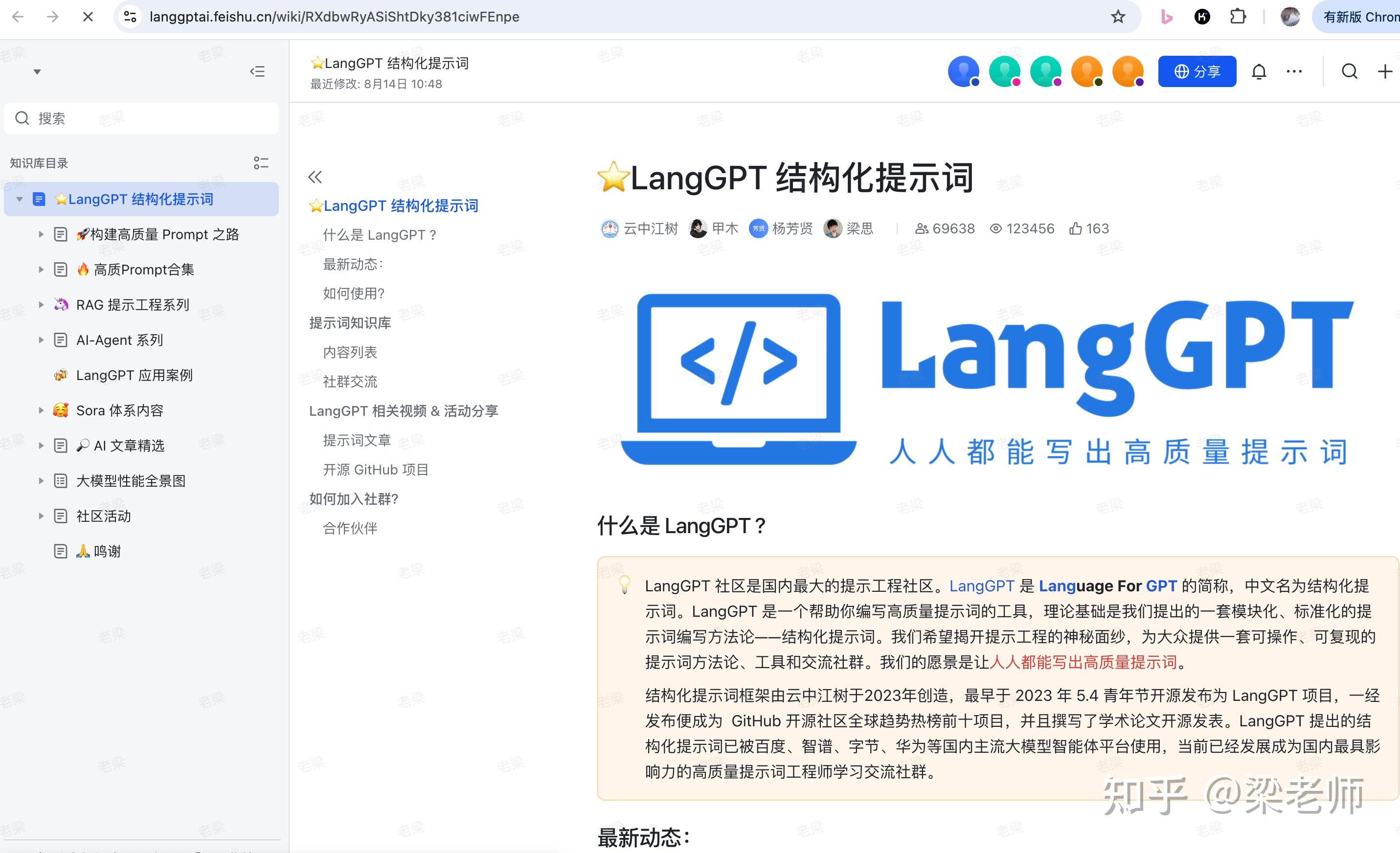
Task: Open document search with the magnifier icon
Action: click(x=1350, y=71)
